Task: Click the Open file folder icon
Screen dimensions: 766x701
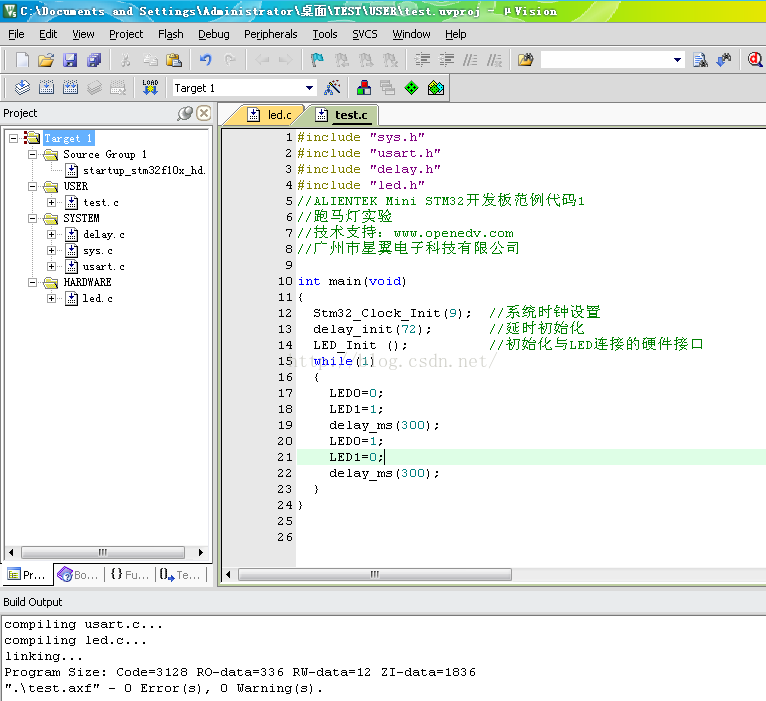Action: tap(46, 60)
